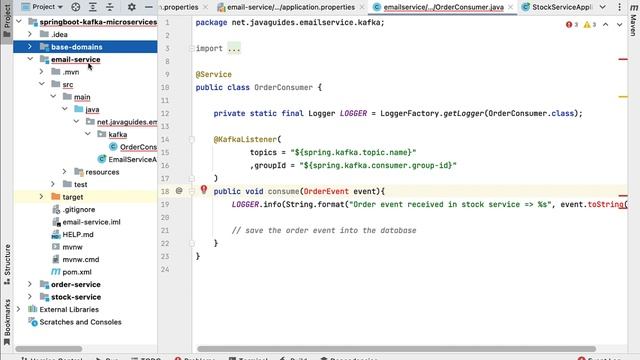Click the red error stripe marker at top
The image size is (640, 360).
click(623, 59)
